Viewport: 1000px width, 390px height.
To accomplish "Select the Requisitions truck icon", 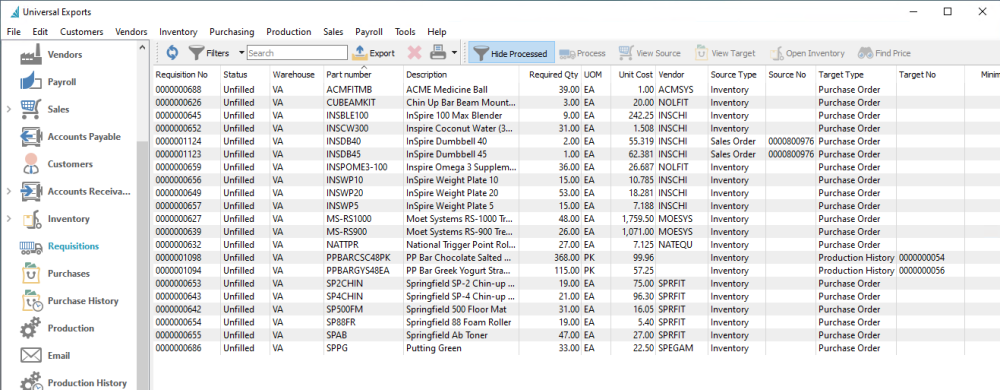I will (x=31, y=246).
